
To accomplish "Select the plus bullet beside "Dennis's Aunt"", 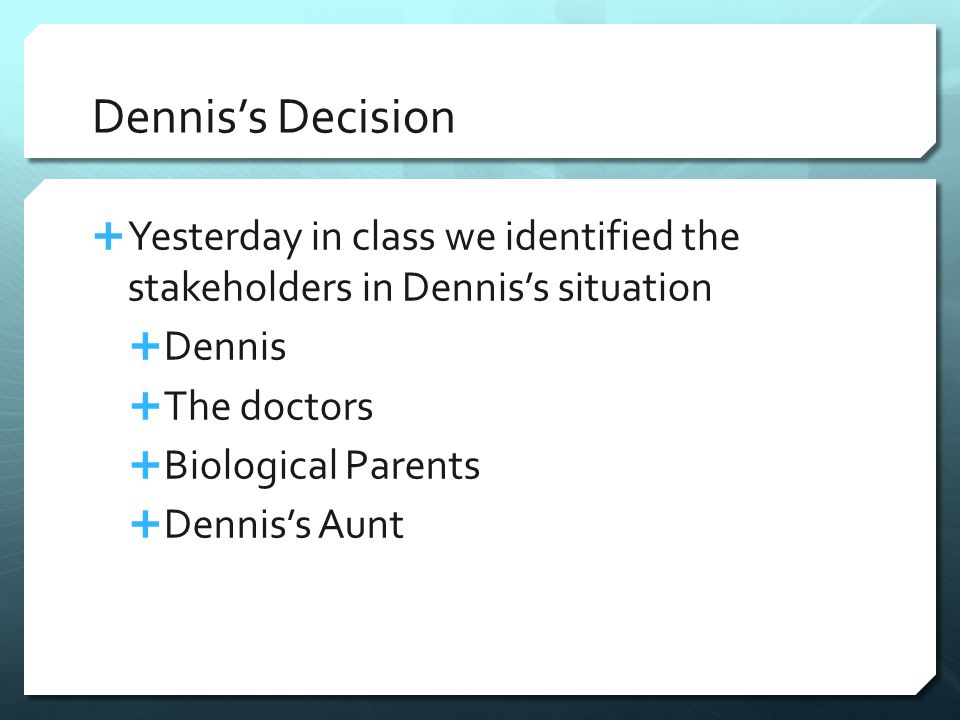I will click(x=145, y=525).
